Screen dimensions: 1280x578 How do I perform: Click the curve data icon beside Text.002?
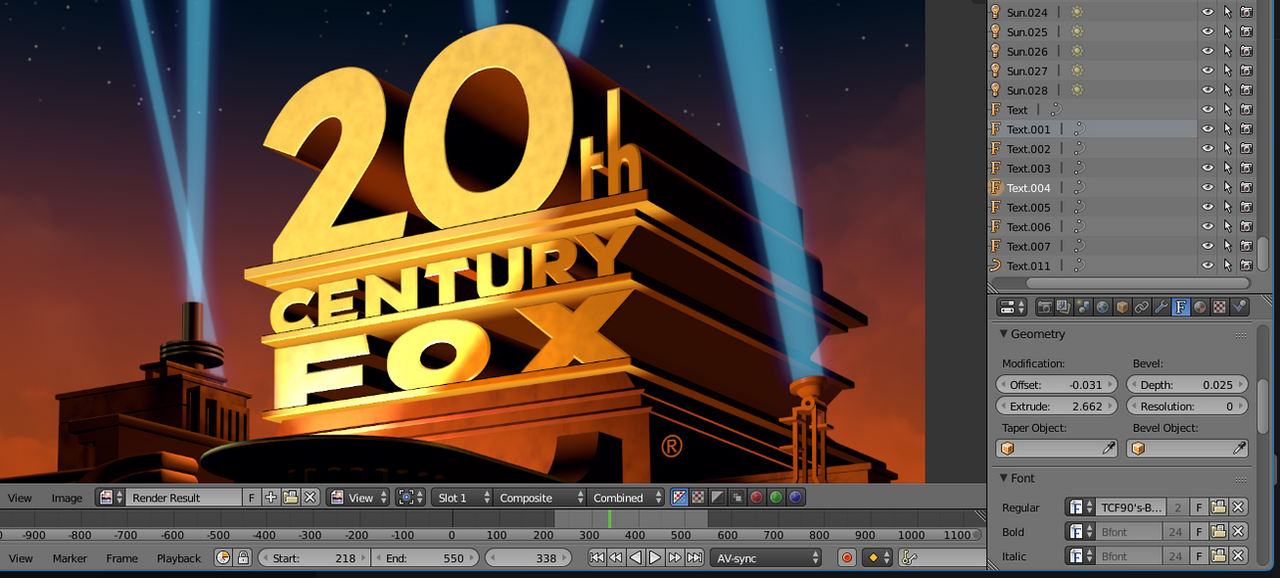point(1079,149)
